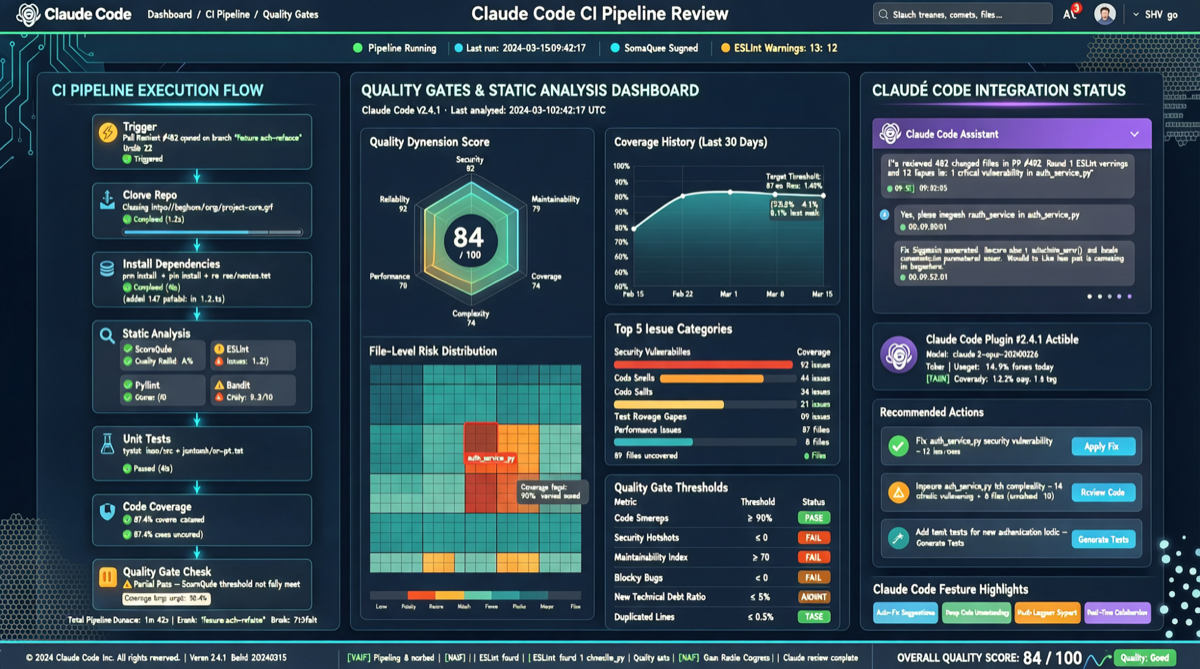
Task: Click the green check on Pylint tool
Action: [x=127, y=385]
